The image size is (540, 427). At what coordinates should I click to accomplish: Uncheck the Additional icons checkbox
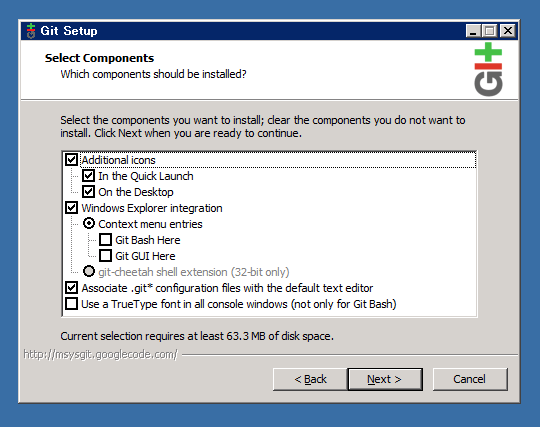[x=71, y=160]
